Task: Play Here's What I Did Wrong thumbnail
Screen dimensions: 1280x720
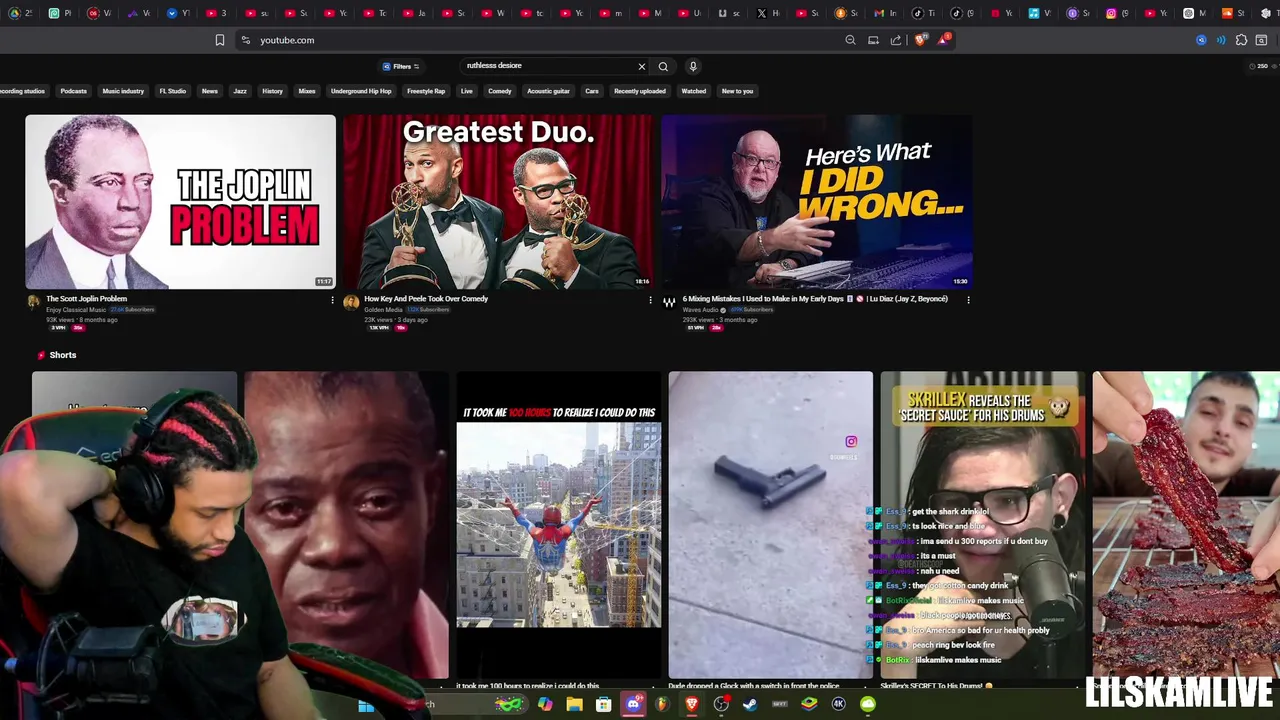Action: [x=816, y=202]
